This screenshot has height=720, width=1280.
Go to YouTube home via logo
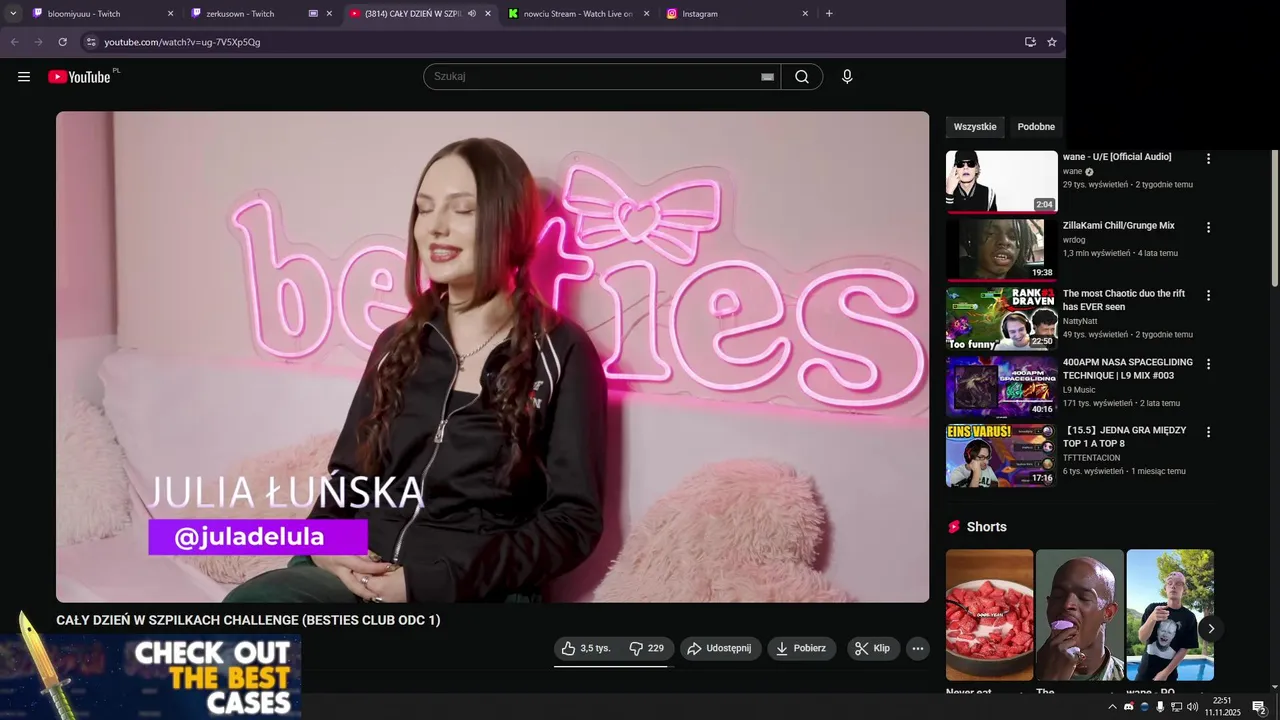coord(79,77)
